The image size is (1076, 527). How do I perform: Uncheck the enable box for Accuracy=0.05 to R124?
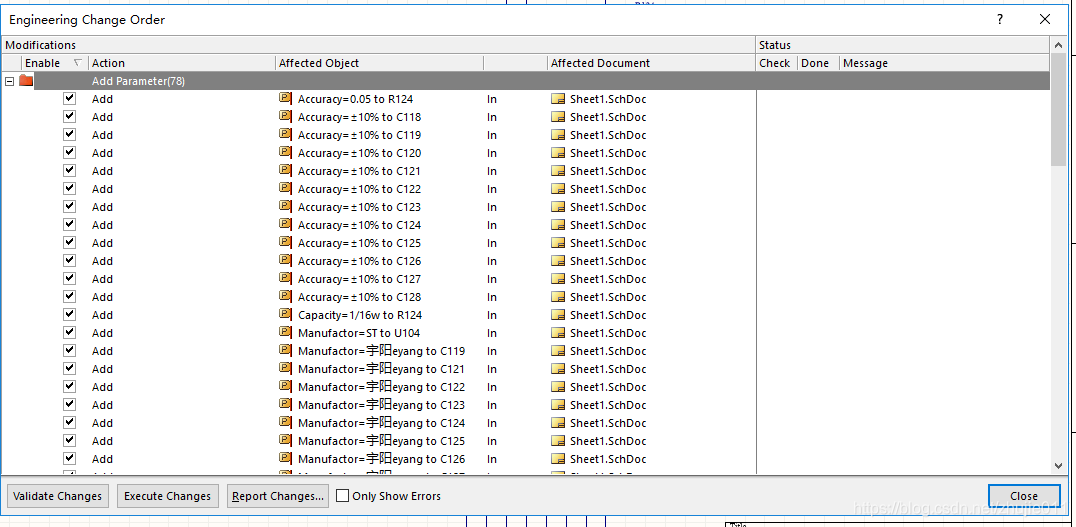pos(69,99)
